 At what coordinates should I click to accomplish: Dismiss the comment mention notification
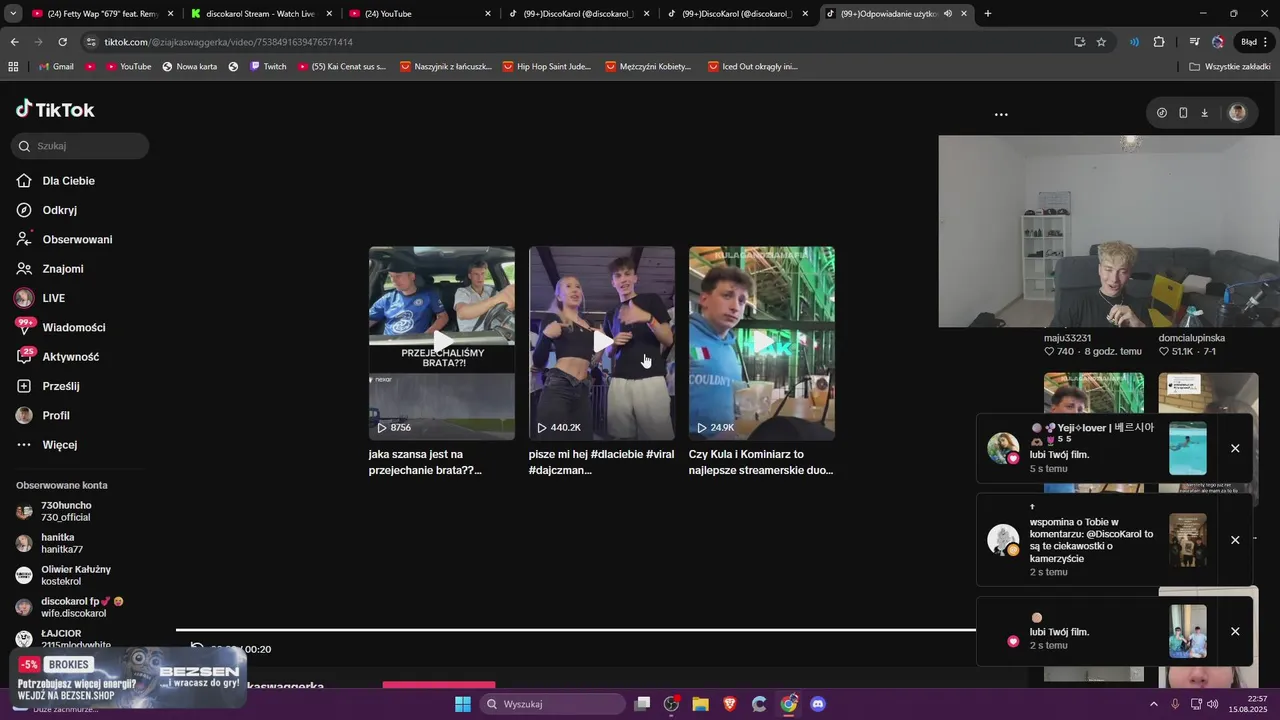tap(1235, 540)
